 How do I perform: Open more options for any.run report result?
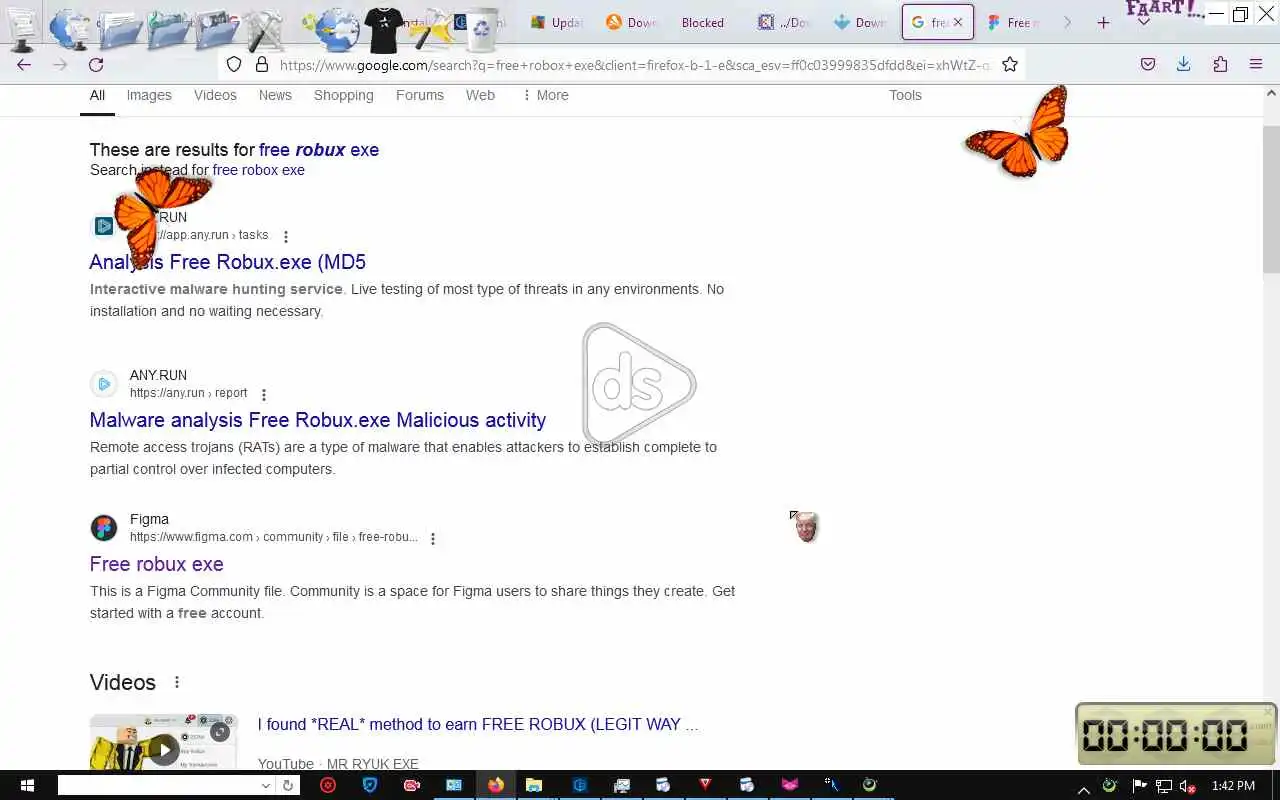click(264, 395)
